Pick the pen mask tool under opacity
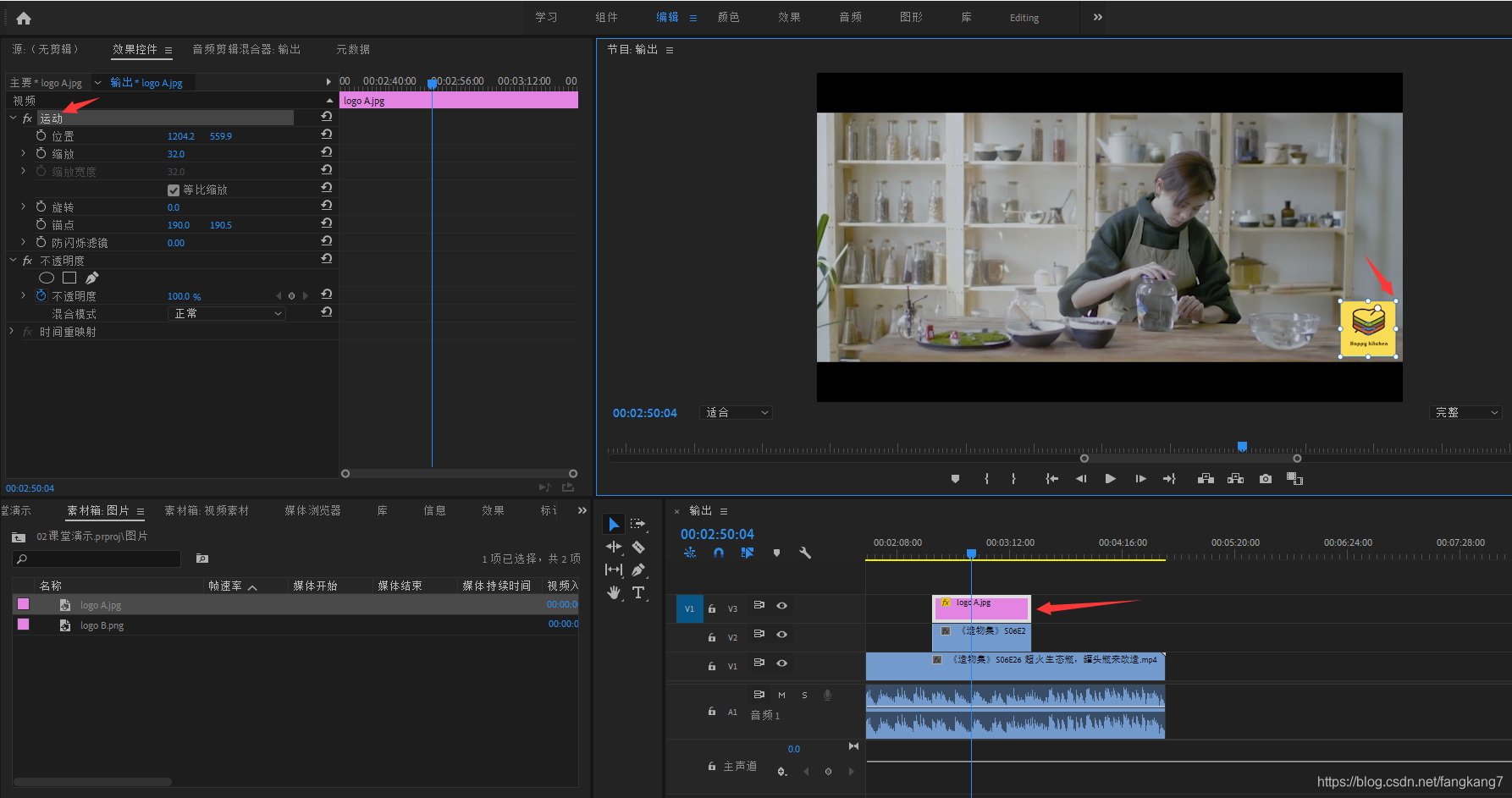The image size is (1512, 798). [x=92, y=278]
